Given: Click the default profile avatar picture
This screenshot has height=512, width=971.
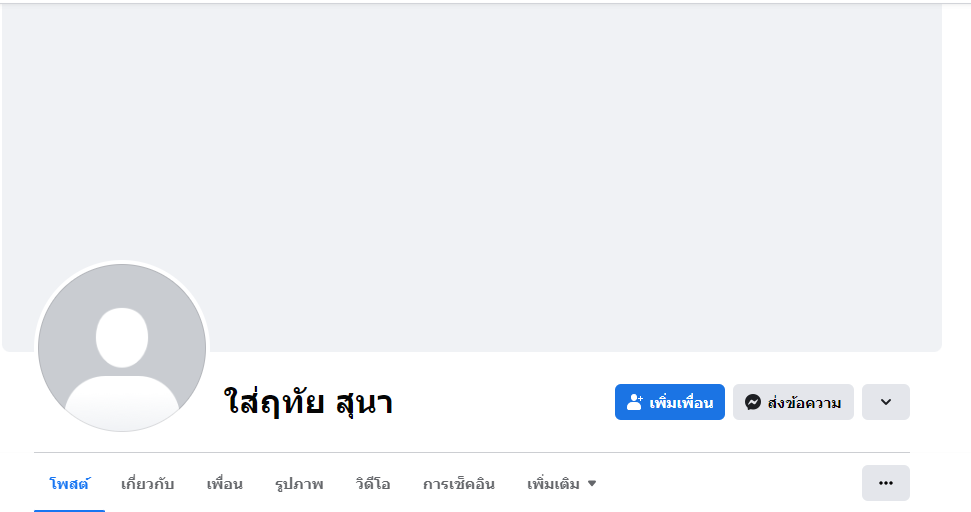Looking at the screenshot, I should 122,348.
